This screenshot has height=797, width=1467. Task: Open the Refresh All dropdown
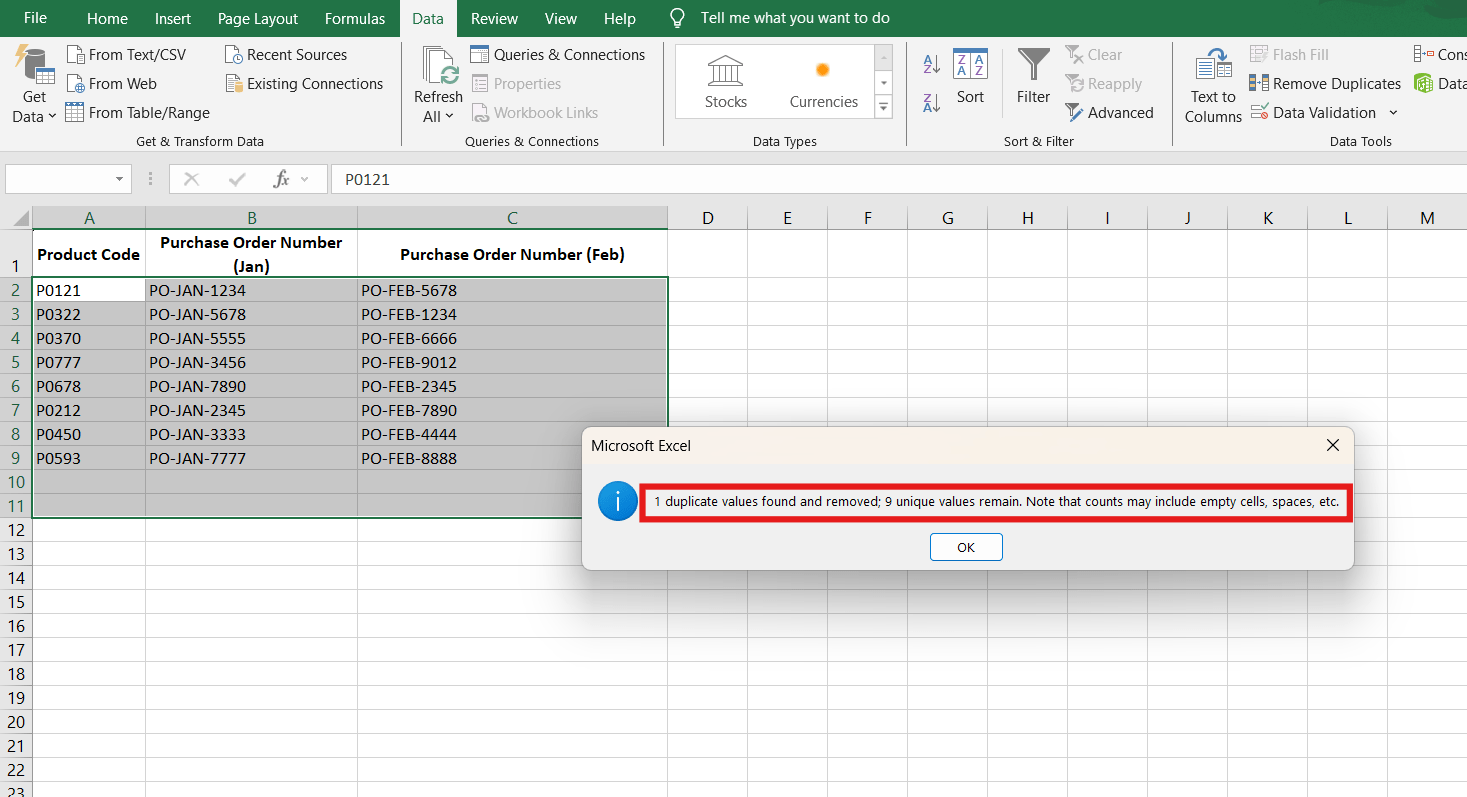pyautogui.click(x=438, y=116)
